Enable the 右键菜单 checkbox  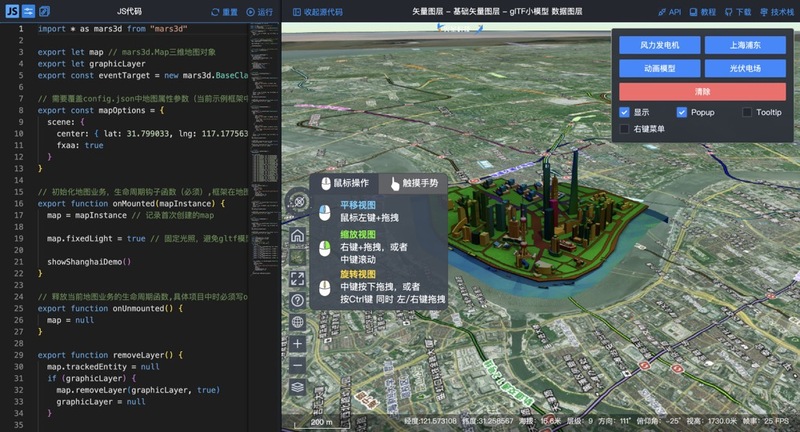coord(625,128)
